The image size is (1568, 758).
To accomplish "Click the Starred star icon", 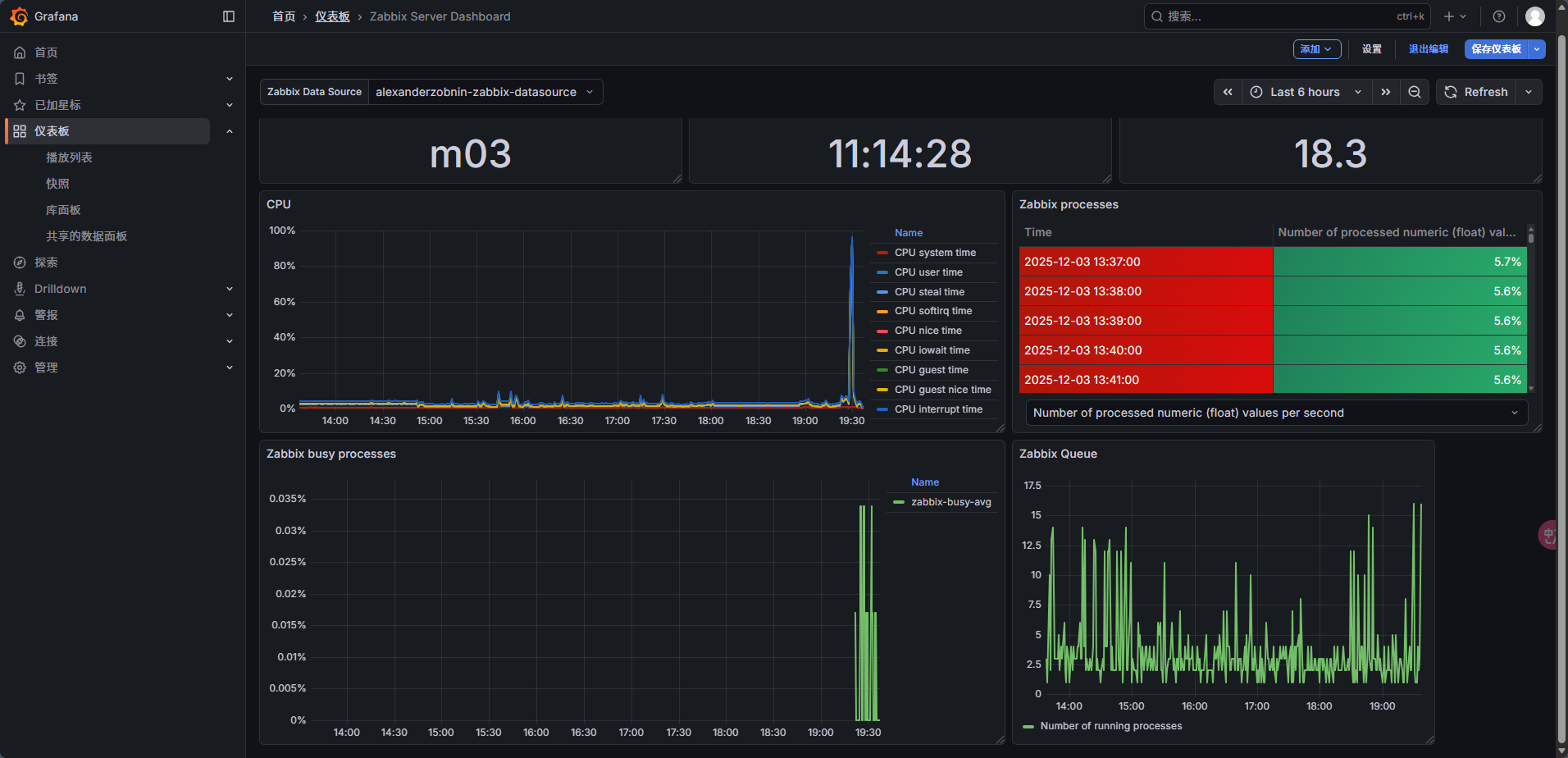I will click(x=20, y=105).
